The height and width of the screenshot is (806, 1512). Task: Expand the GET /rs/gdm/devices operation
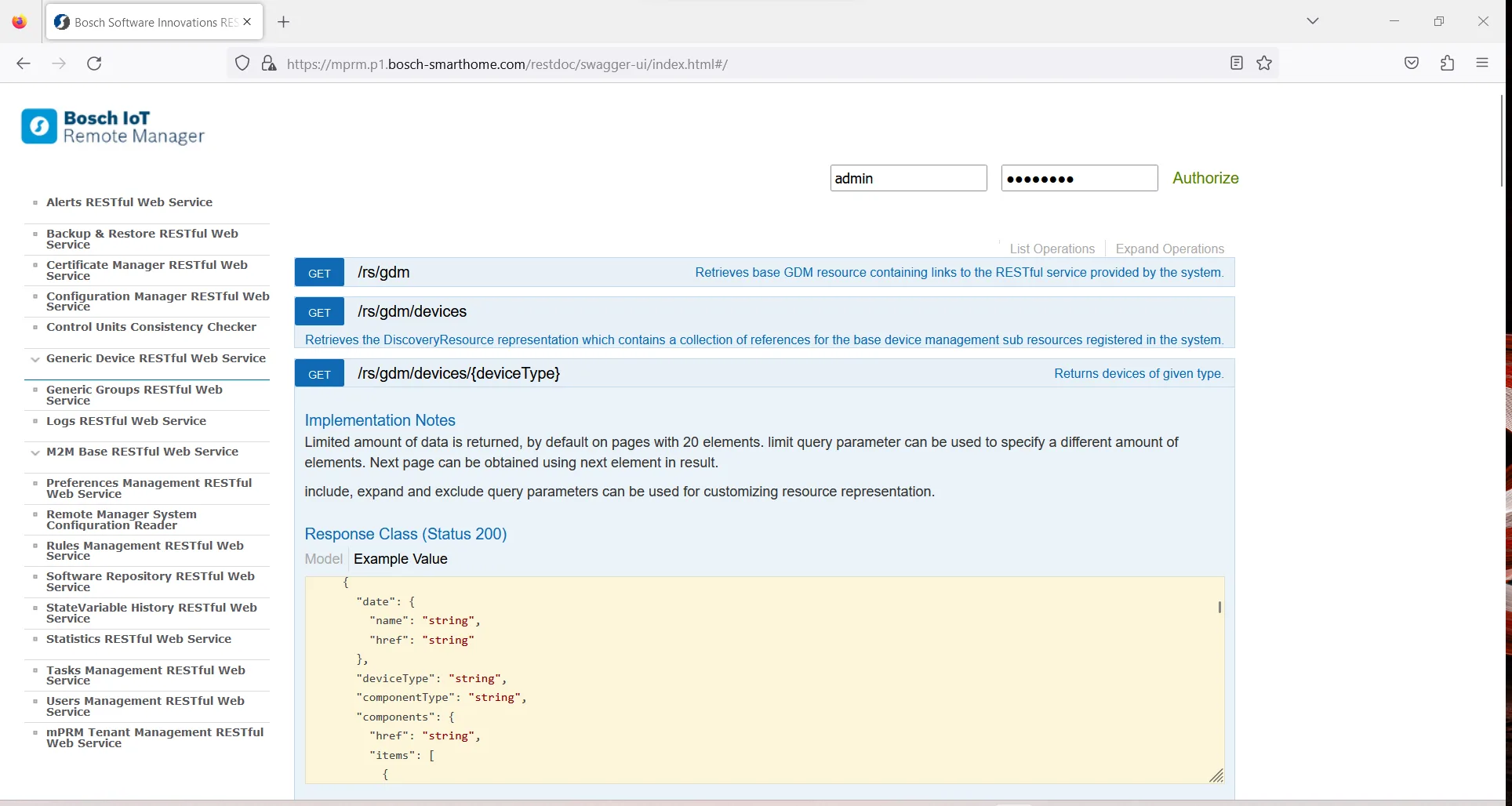(x=412, y=311)
